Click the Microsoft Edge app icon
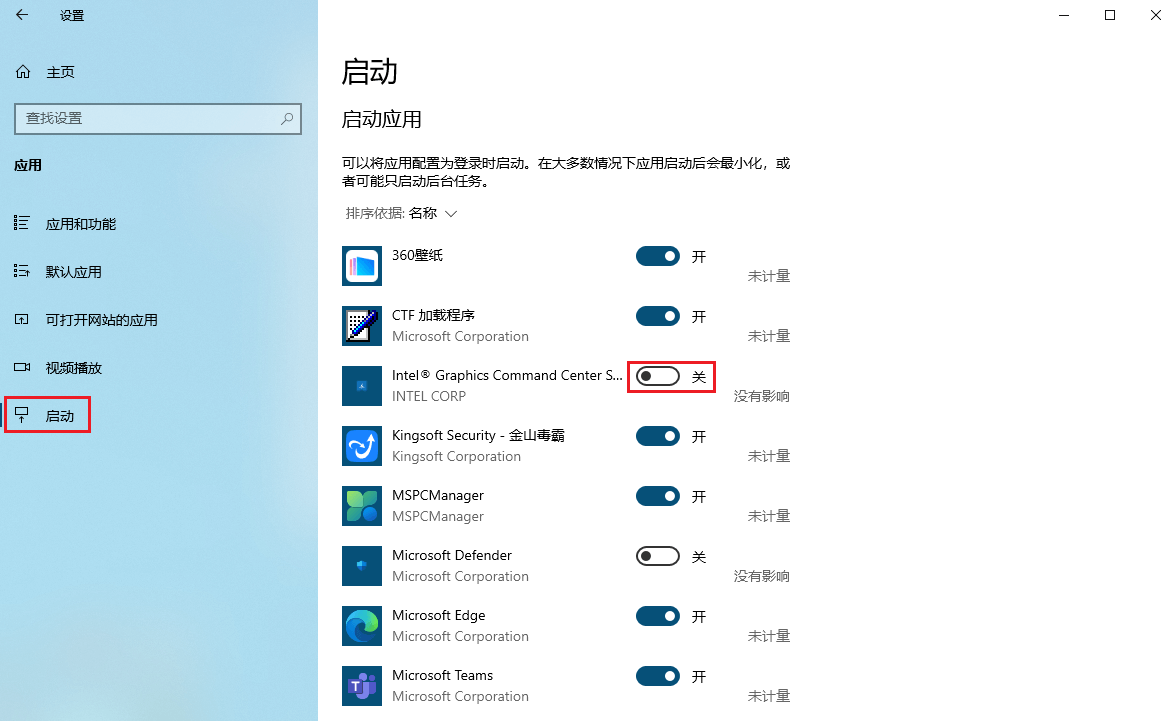1173x721 pixels. coord(361,625)
